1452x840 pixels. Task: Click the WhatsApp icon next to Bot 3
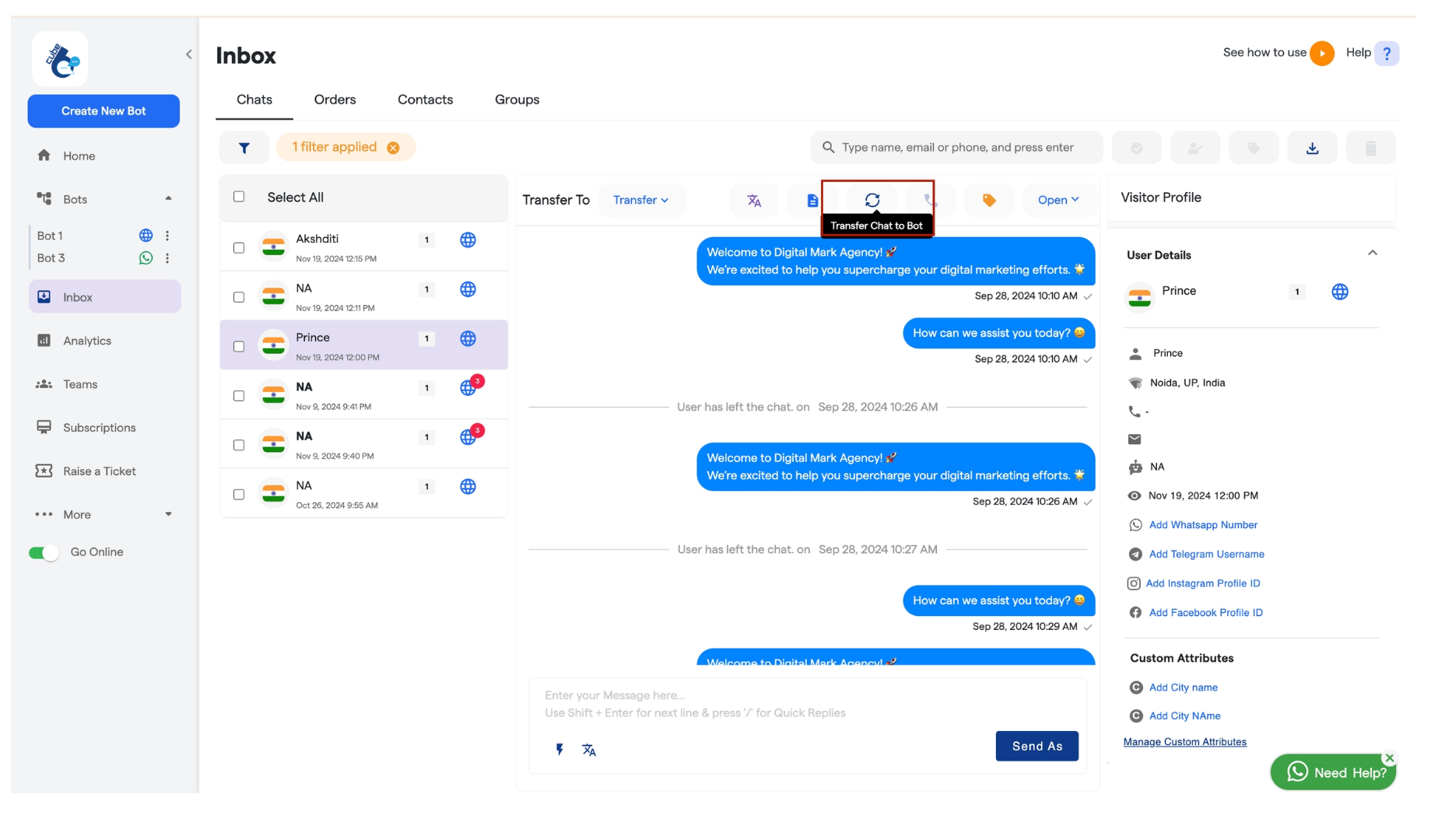(x=146, y=258)
